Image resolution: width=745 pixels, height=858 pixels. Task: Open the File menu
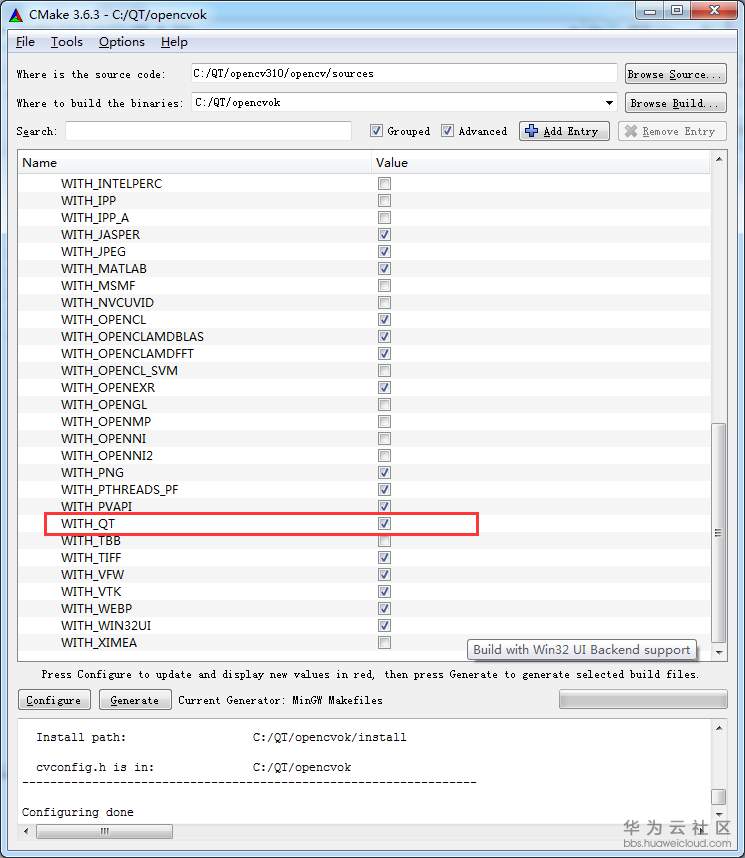tap(25, 42)
